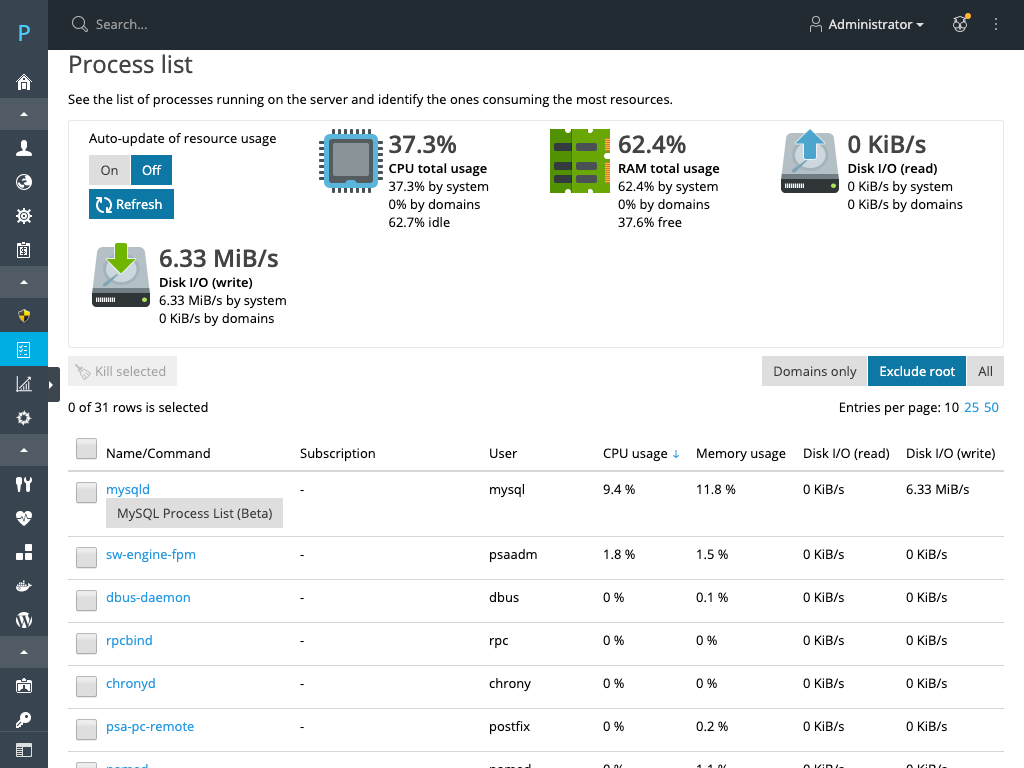The image size is (1024, 768).
Task: Open the Administrator account dropdown
Action: (x=866, y=24)
